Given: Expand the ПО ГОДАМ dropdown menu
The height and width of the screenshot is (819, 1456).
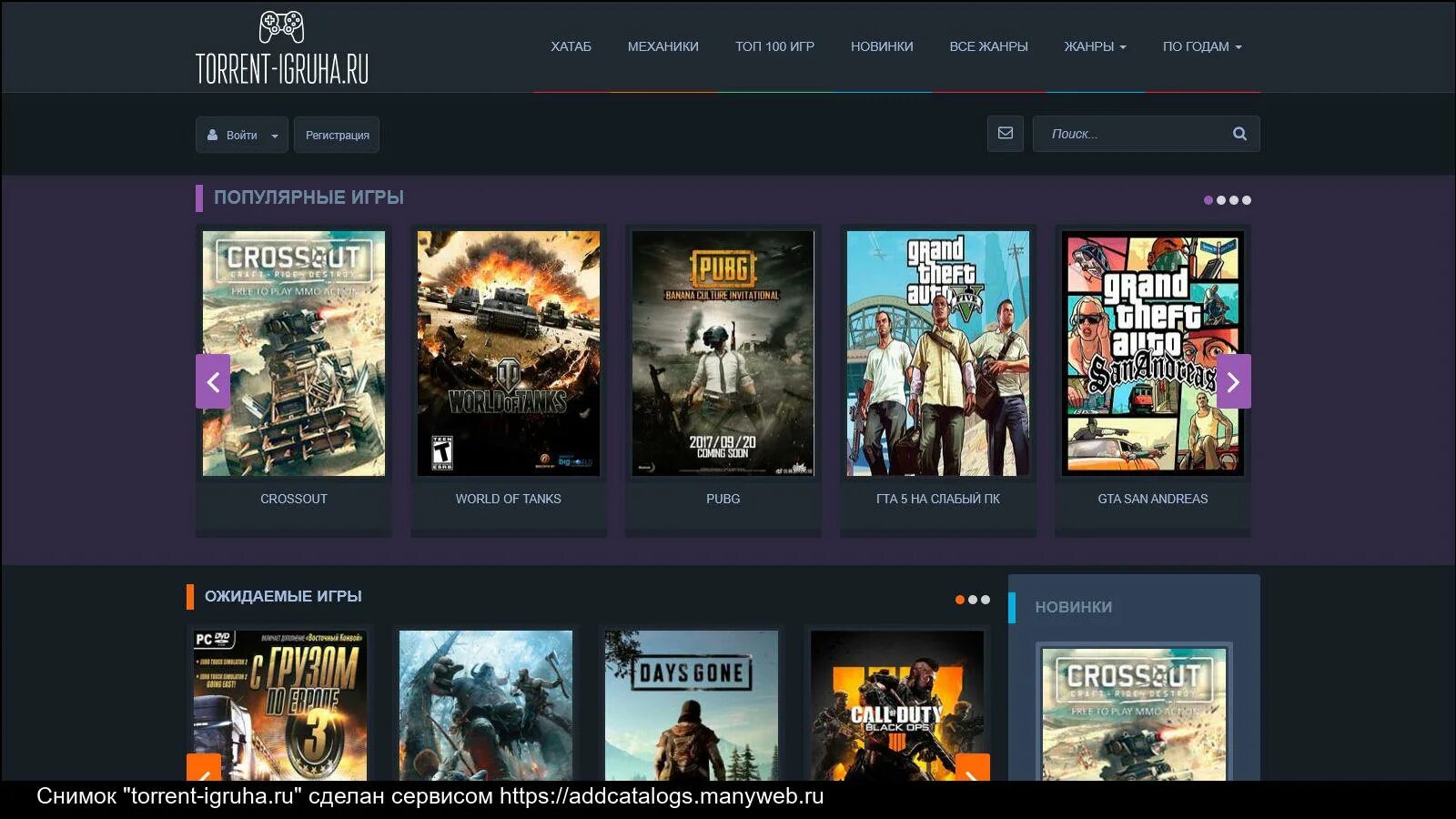Looking at the screenshot, I should (x=1202, y=46).
